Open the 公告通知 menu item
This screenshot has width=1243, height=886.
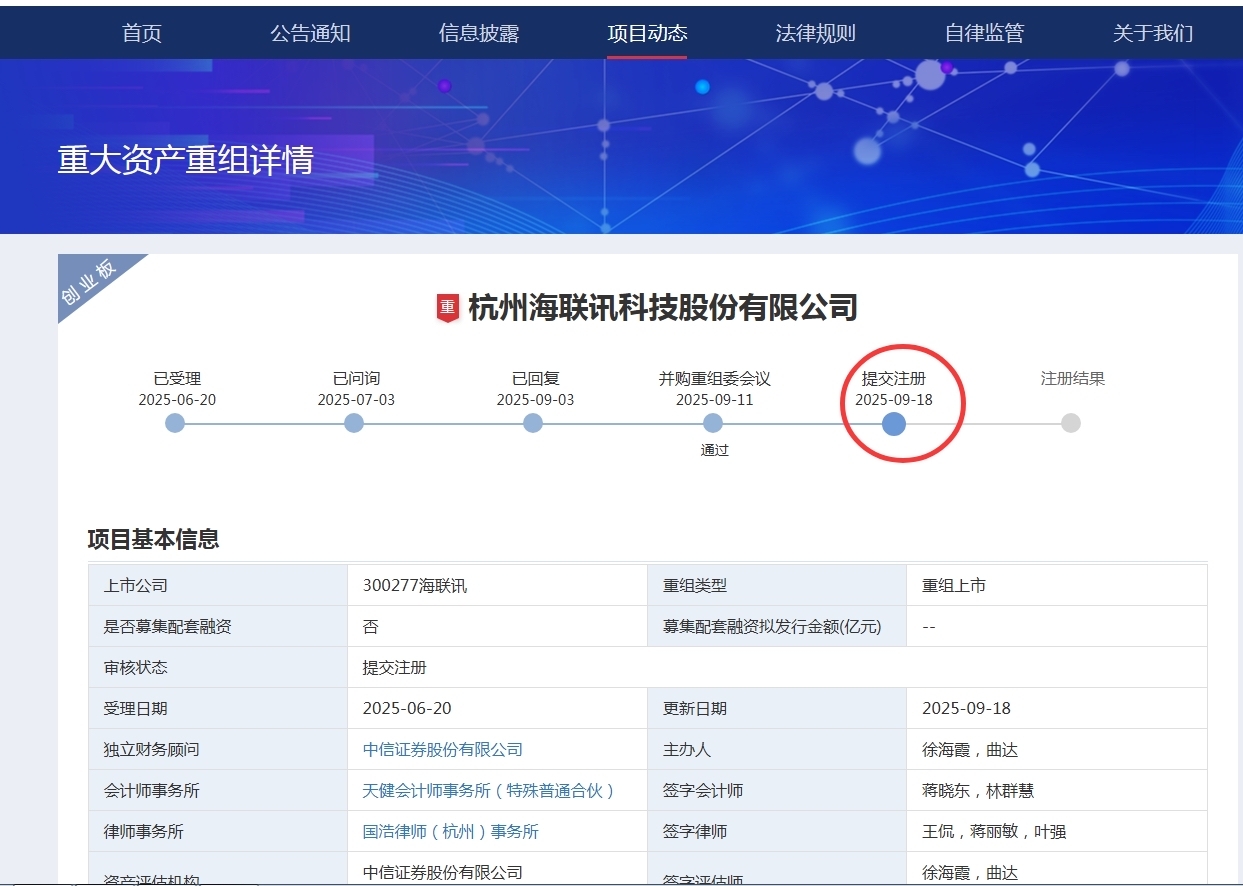click(310, 33)
